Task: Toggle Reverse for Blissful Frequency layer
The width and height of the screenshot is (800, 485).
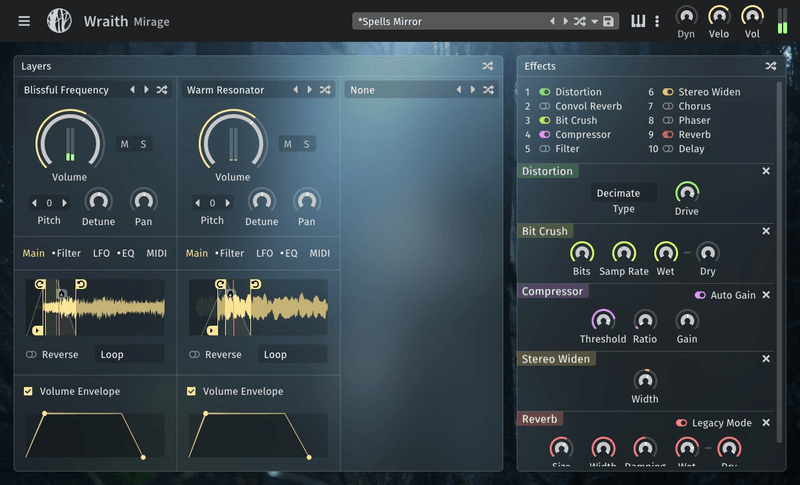Action: [32, 354]
